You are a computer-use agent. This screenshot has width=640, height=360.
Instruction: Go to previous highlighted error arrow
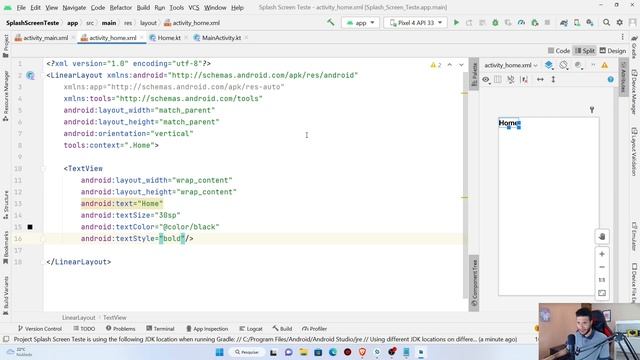coord(450,65)
